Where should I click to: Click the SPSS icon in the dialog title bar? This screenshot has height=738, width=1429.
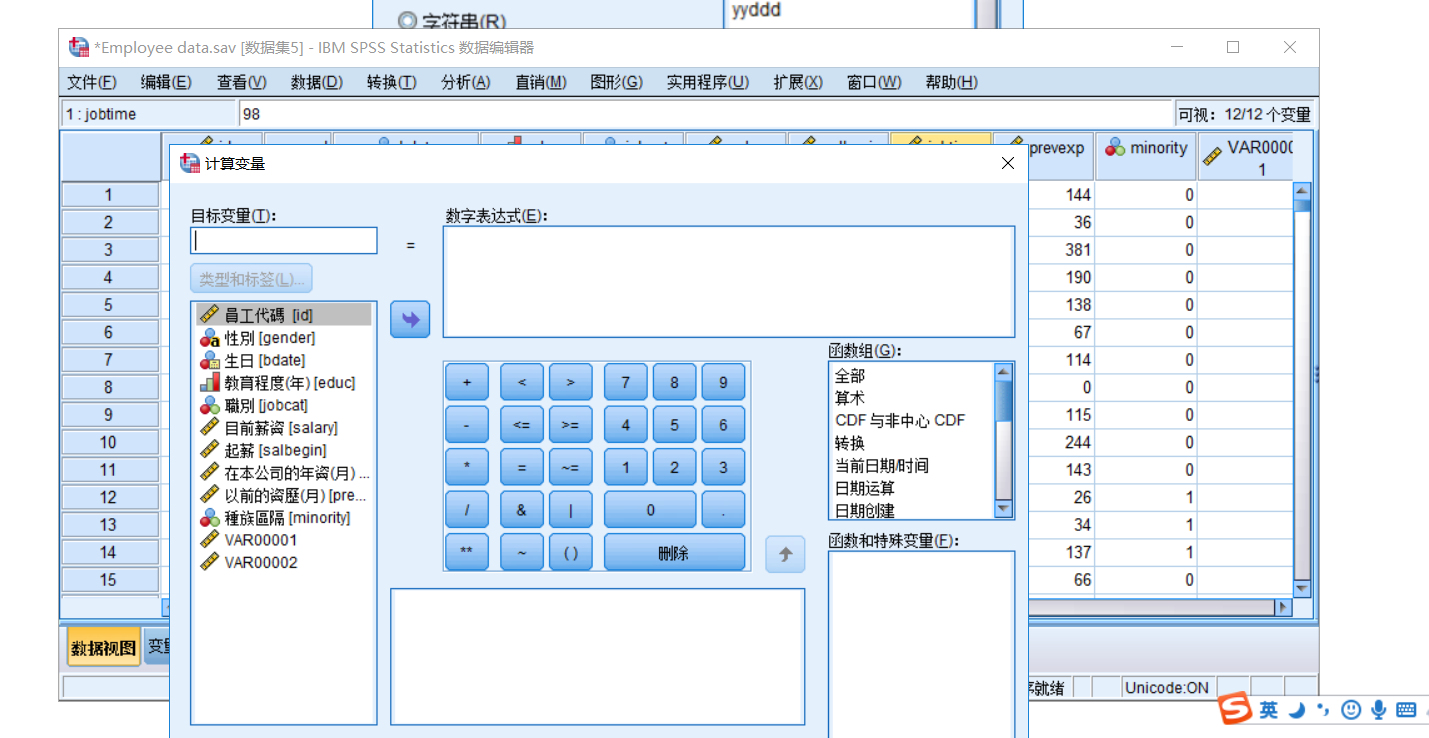[189, 163]
